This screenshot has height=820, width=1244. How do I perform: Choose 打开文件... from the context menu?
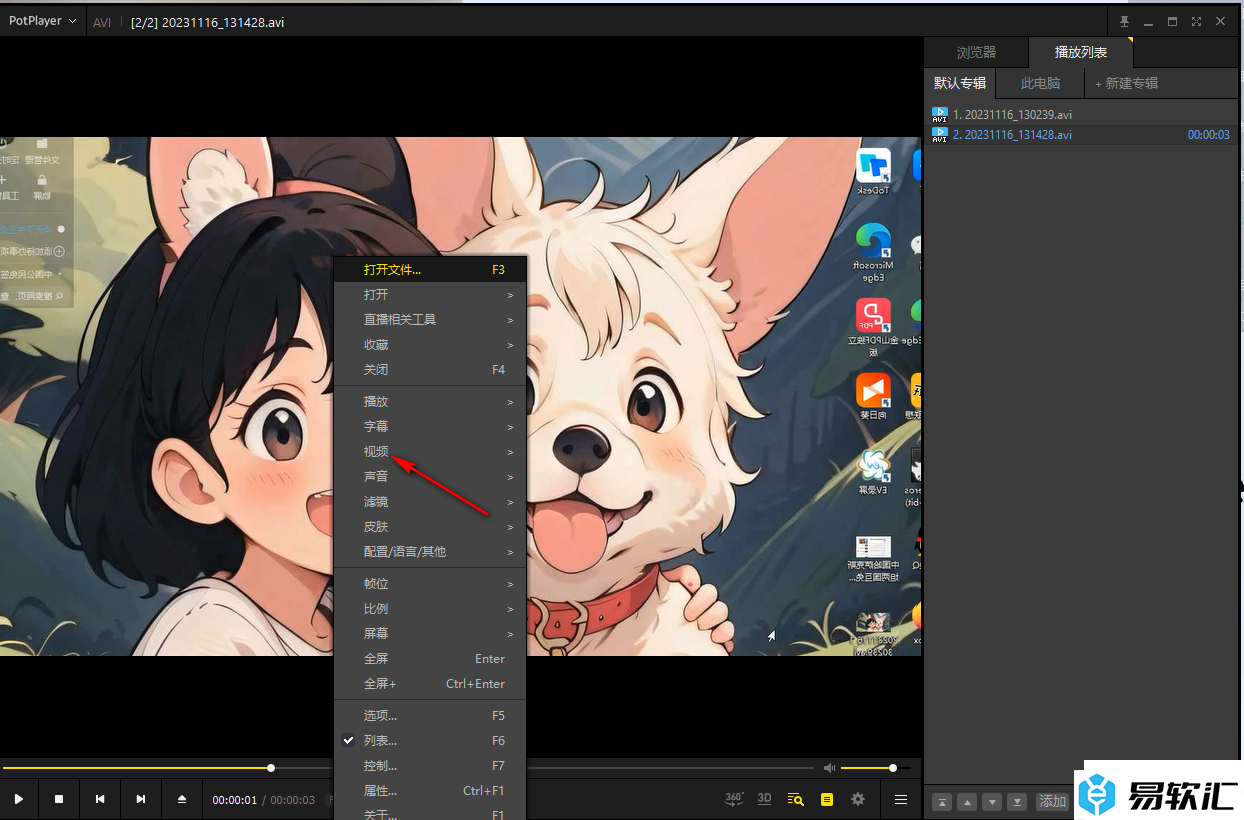tap(429, 269)
